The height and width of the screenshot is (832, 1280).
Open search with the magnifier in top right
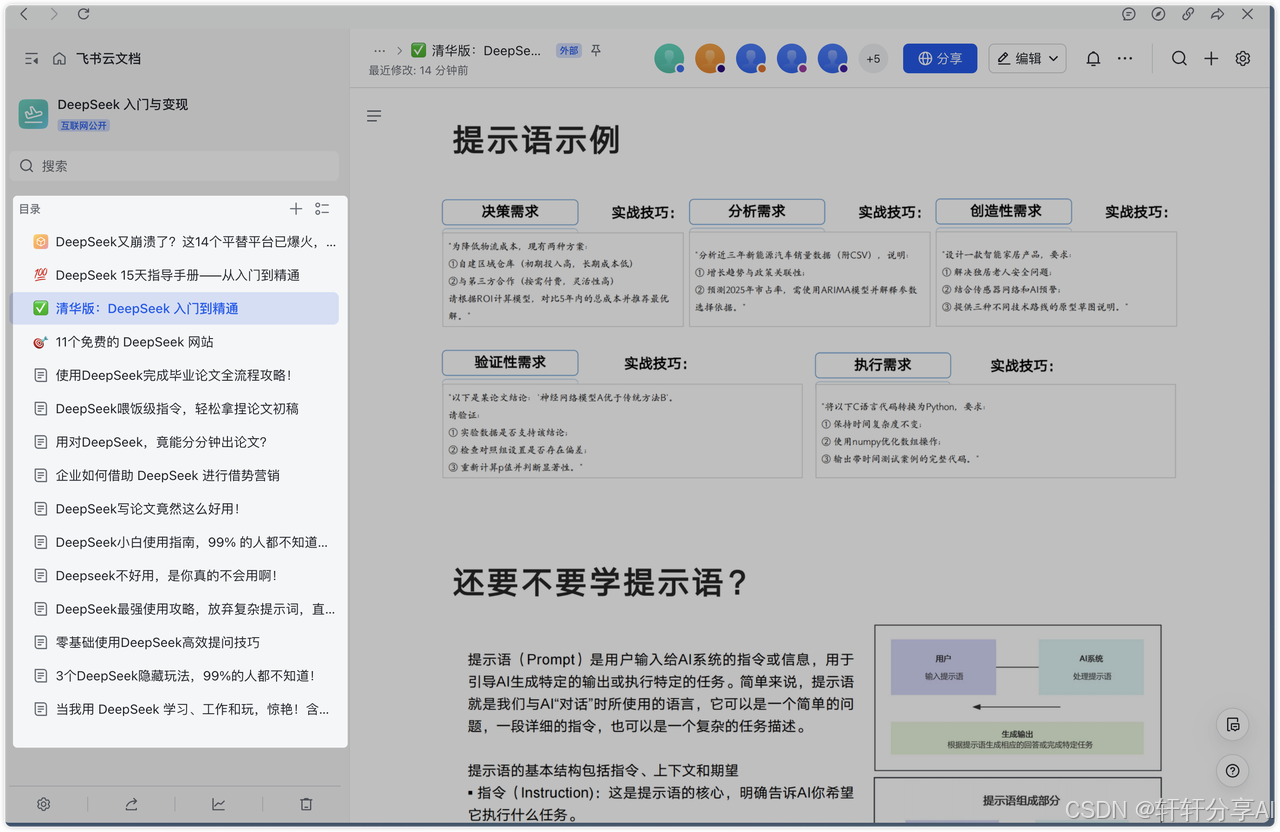point(1179,59)
